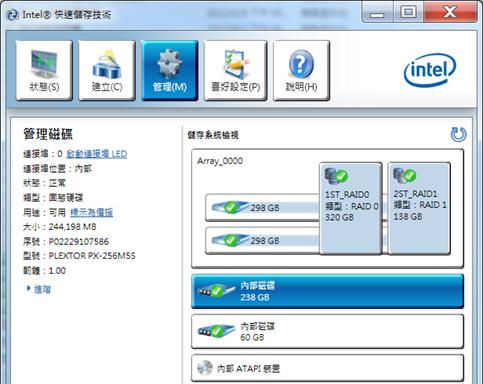Select the first 298 GB array disk
The width and height of the screenshot is (483, 384).
(x=262, y=208)
